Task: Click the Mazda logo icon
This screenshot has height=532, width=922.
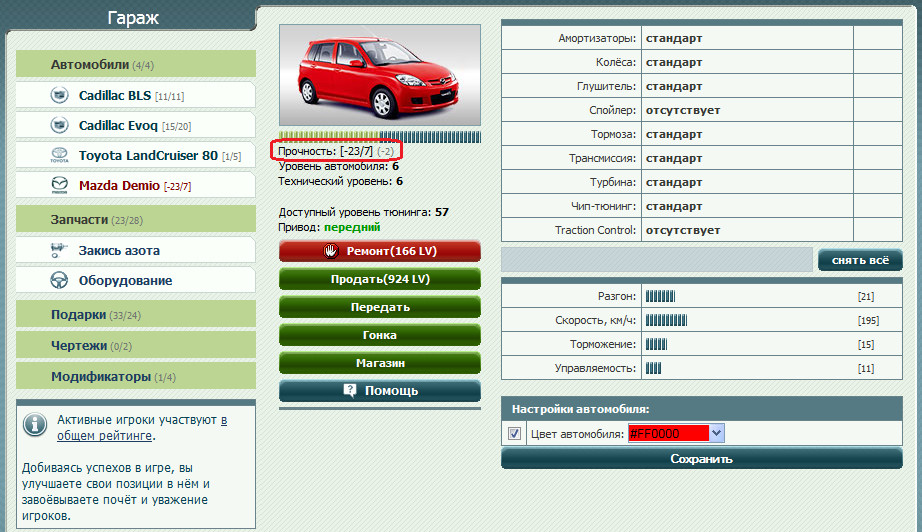Action: point(59,185)
